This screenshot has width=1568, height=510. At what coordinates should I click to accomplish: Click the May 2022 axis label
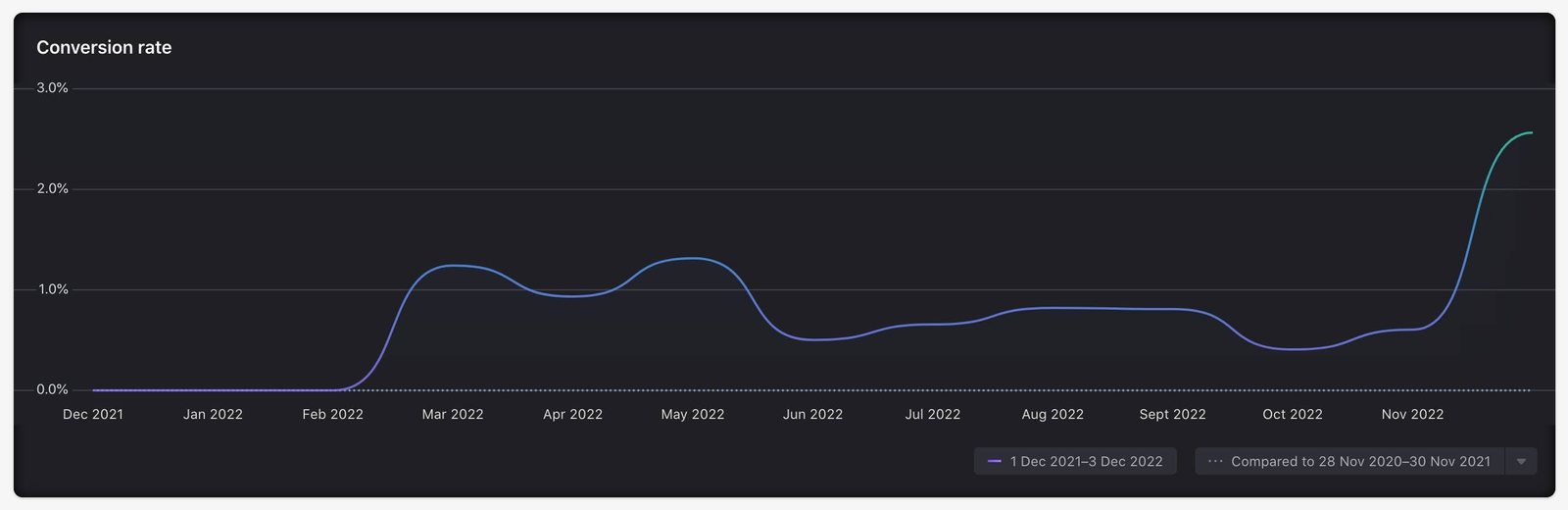point(693,414)
